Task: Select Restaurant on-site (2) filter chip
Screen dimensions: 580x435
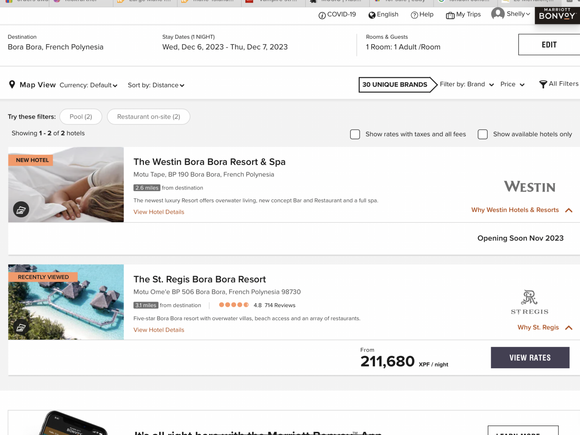Action: tap(149, 117)
